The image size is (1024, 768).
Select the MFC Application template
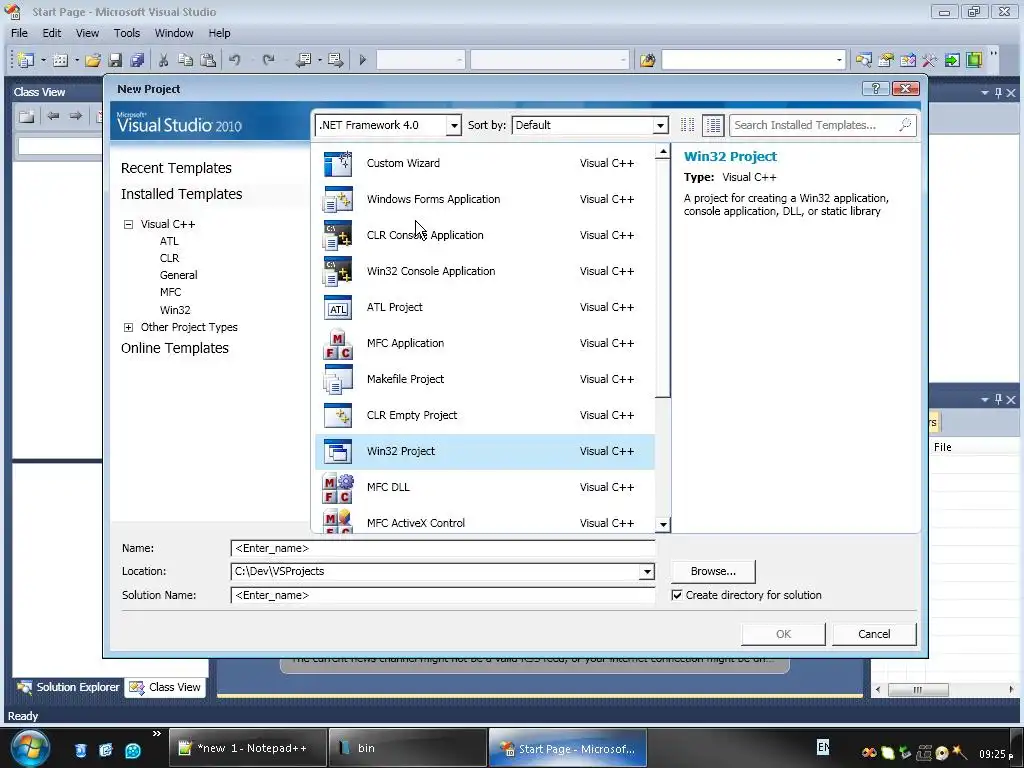coord(485,343)
